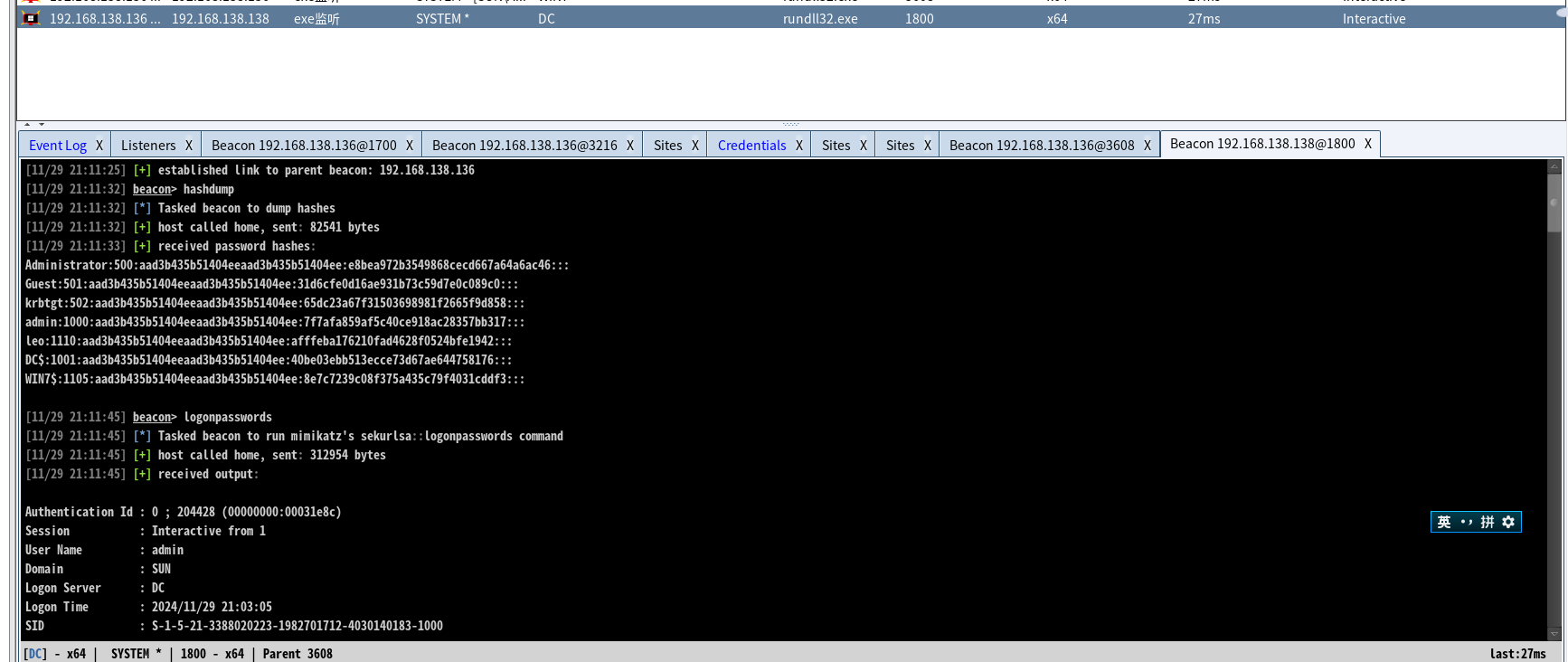
Task: Click the mimikatz sekurlsa::logonpasswords task line
Action: (x=294, y=436)
